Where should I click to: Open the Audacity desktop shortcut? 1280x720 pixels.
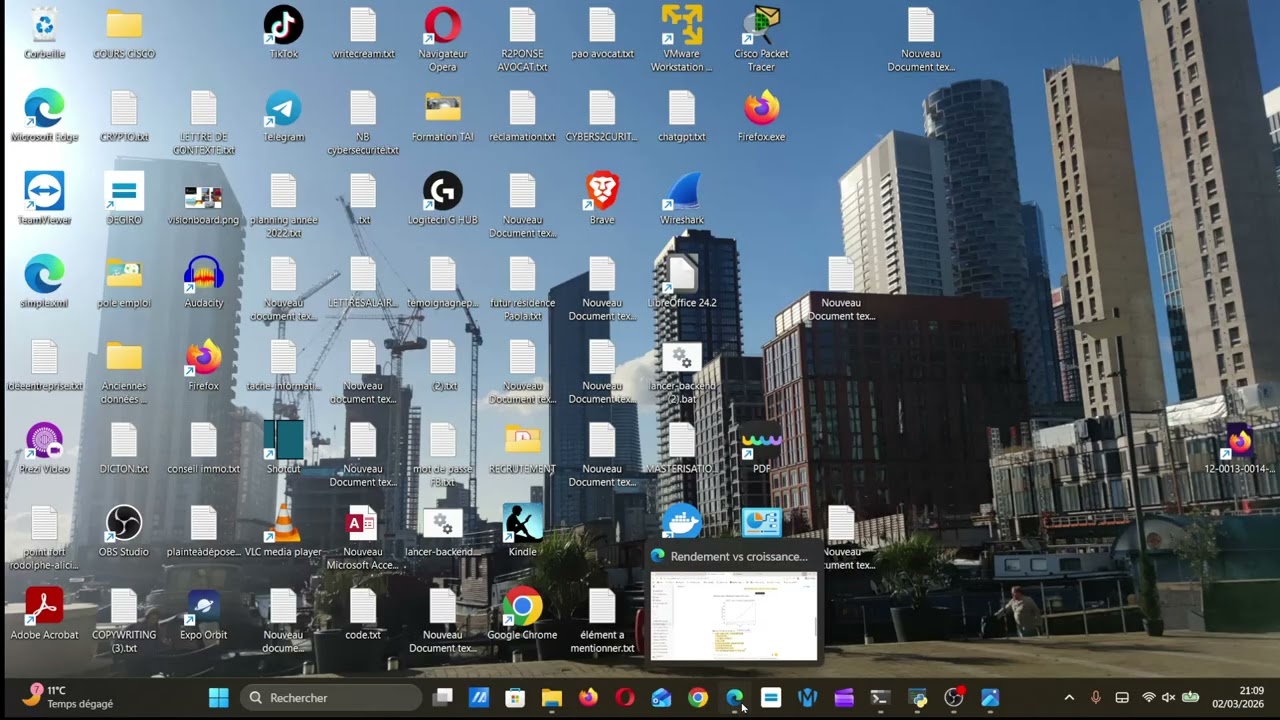(x=203, y=281)
